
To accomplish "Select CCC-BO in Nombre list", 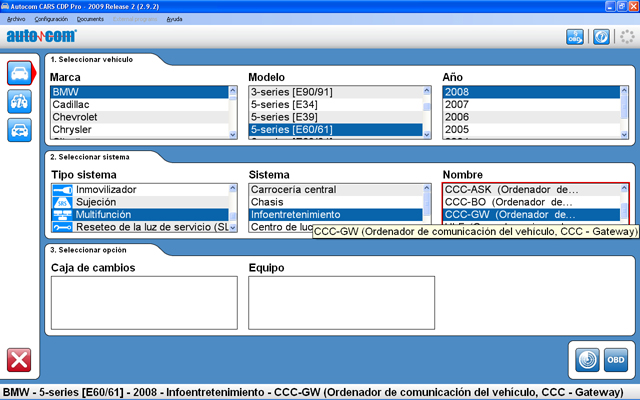I will [531, 202].
